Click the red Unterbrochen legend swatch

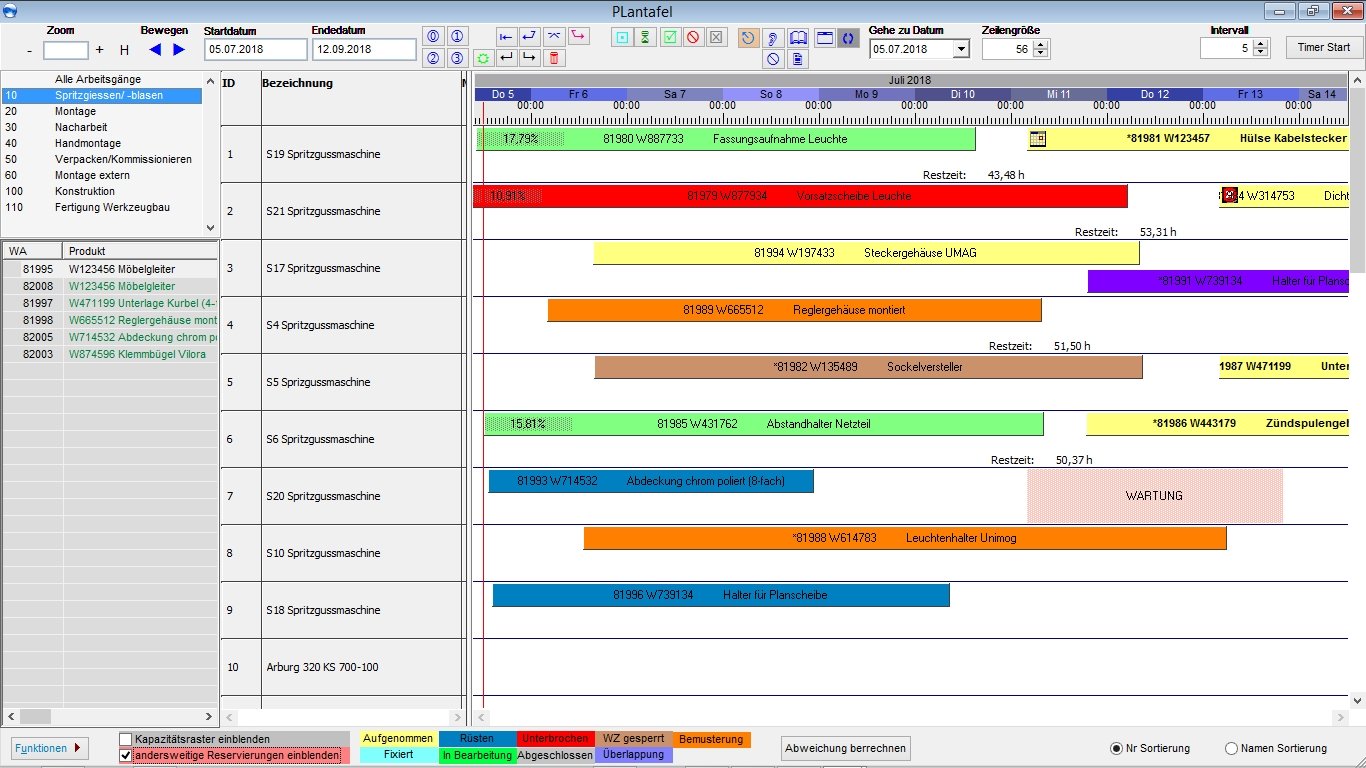[555, 739]
